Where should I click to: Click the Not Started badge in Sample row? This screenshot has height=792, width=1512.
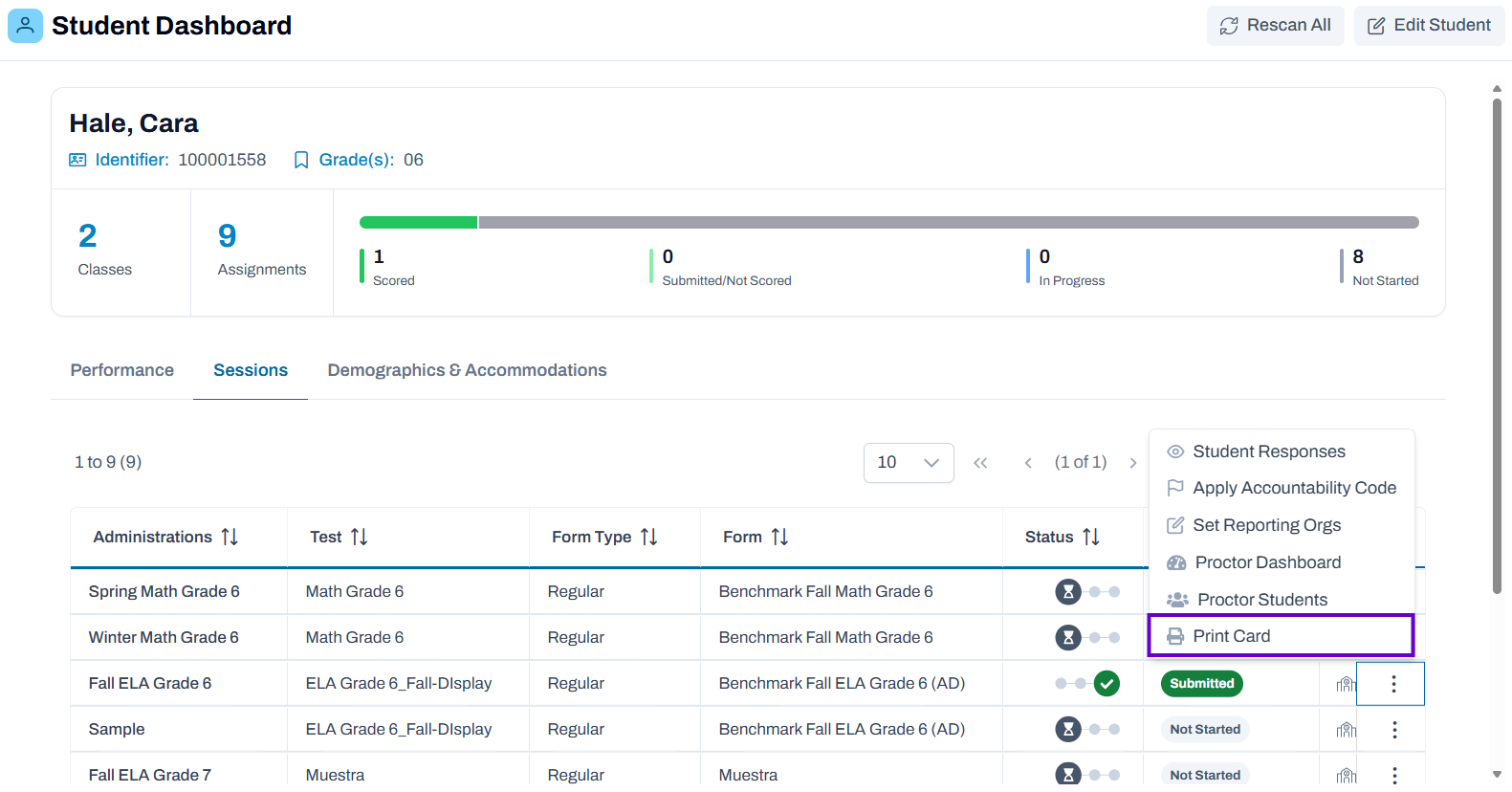[x=1205, y=729]
